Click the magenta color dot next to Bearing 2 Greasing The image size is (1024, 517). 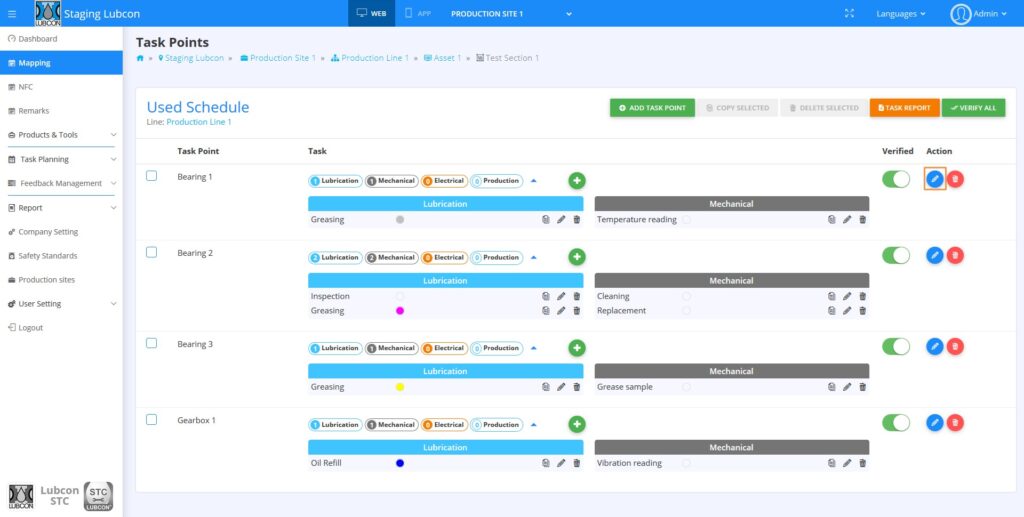[x=400, y=311]
